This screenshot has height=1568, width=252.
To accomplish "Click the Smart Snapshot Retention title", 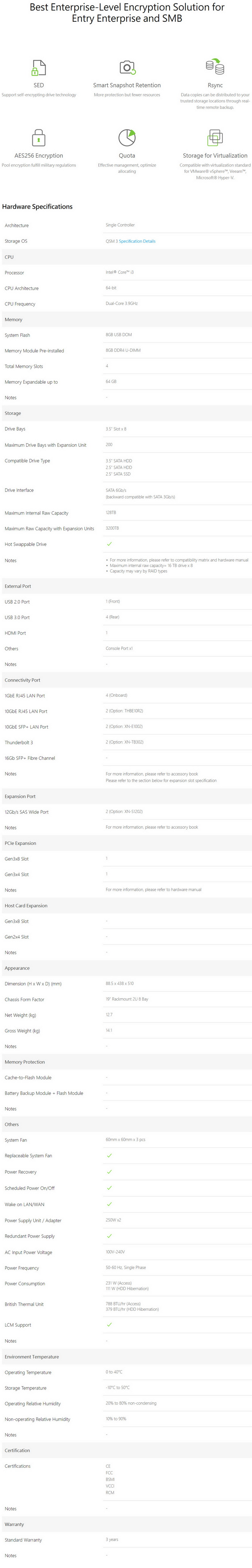I will tap(127, 85).
